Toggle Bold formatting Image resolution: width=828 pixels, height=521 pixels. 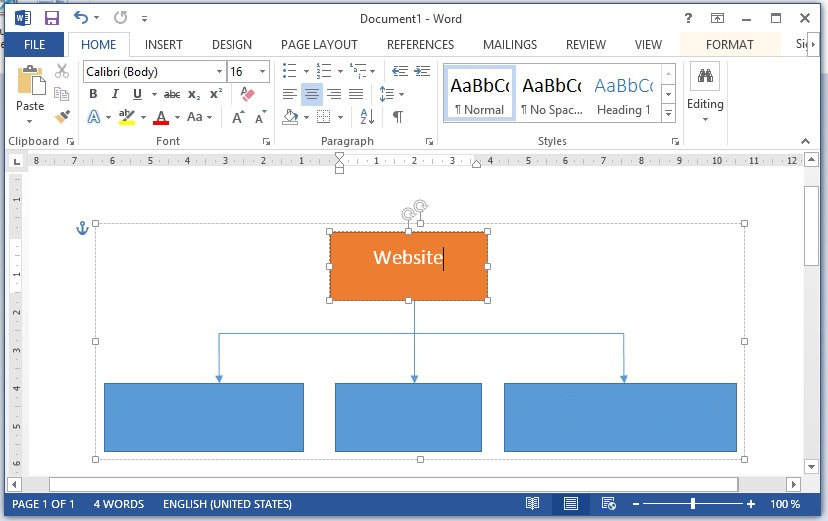coord(93,94)
